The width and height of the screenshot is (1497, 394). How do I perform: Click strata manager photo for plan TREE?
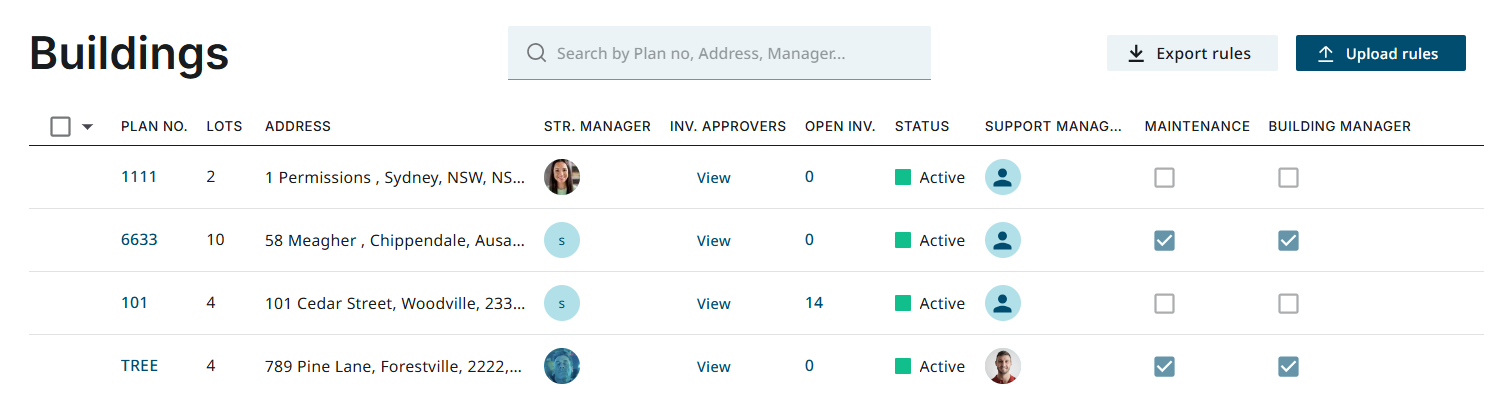point(562,366)
